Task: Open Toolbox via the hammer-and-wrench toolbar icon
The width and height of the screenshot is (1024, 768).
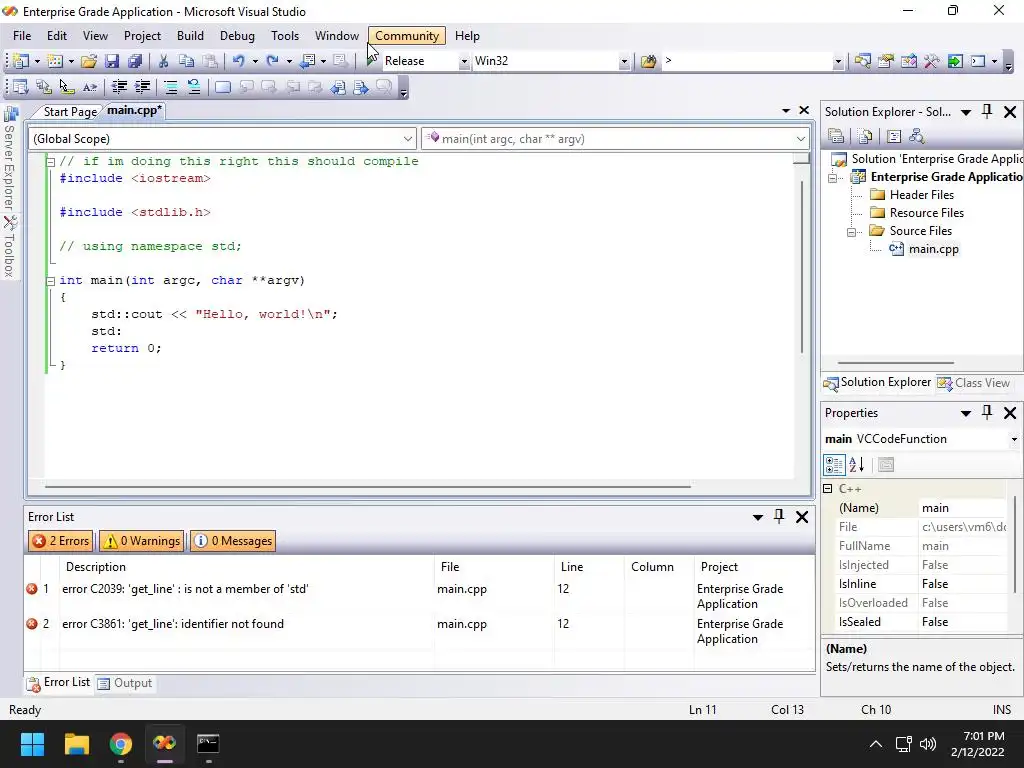Action: pyautogui.click(x=931, y=61)
